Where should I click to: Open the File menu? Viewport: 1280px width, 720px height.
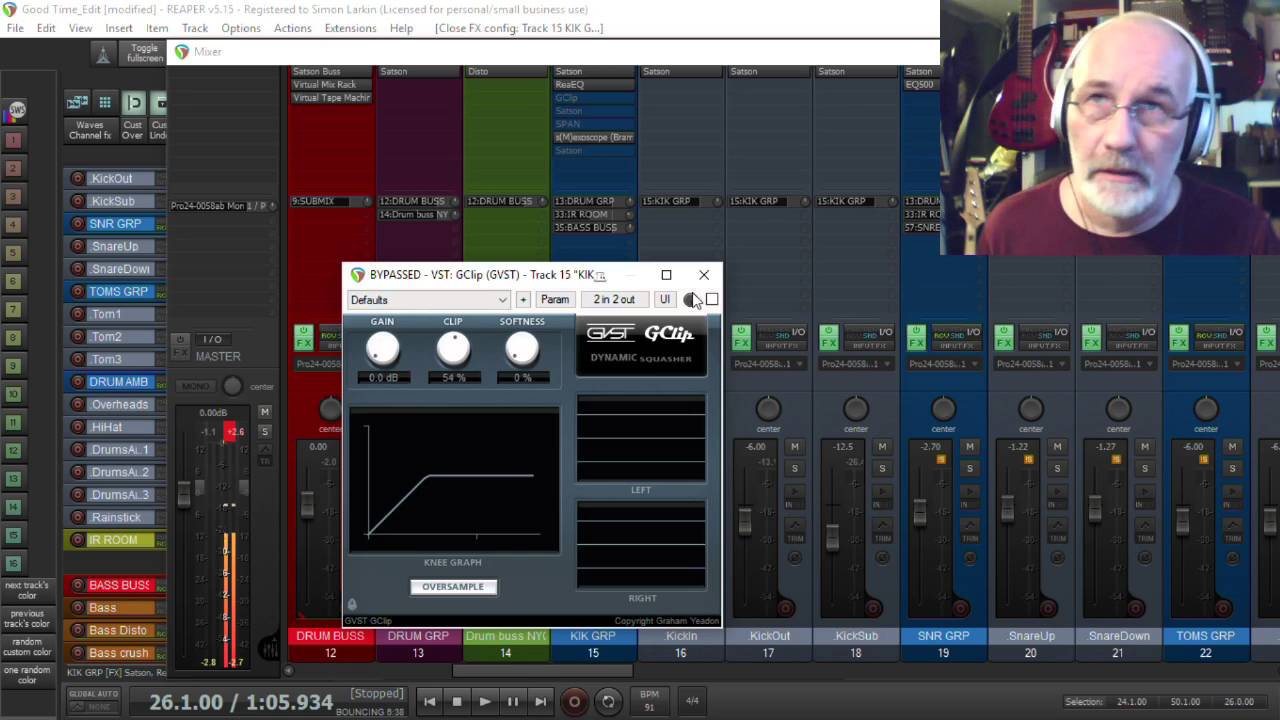coord(15,28)
